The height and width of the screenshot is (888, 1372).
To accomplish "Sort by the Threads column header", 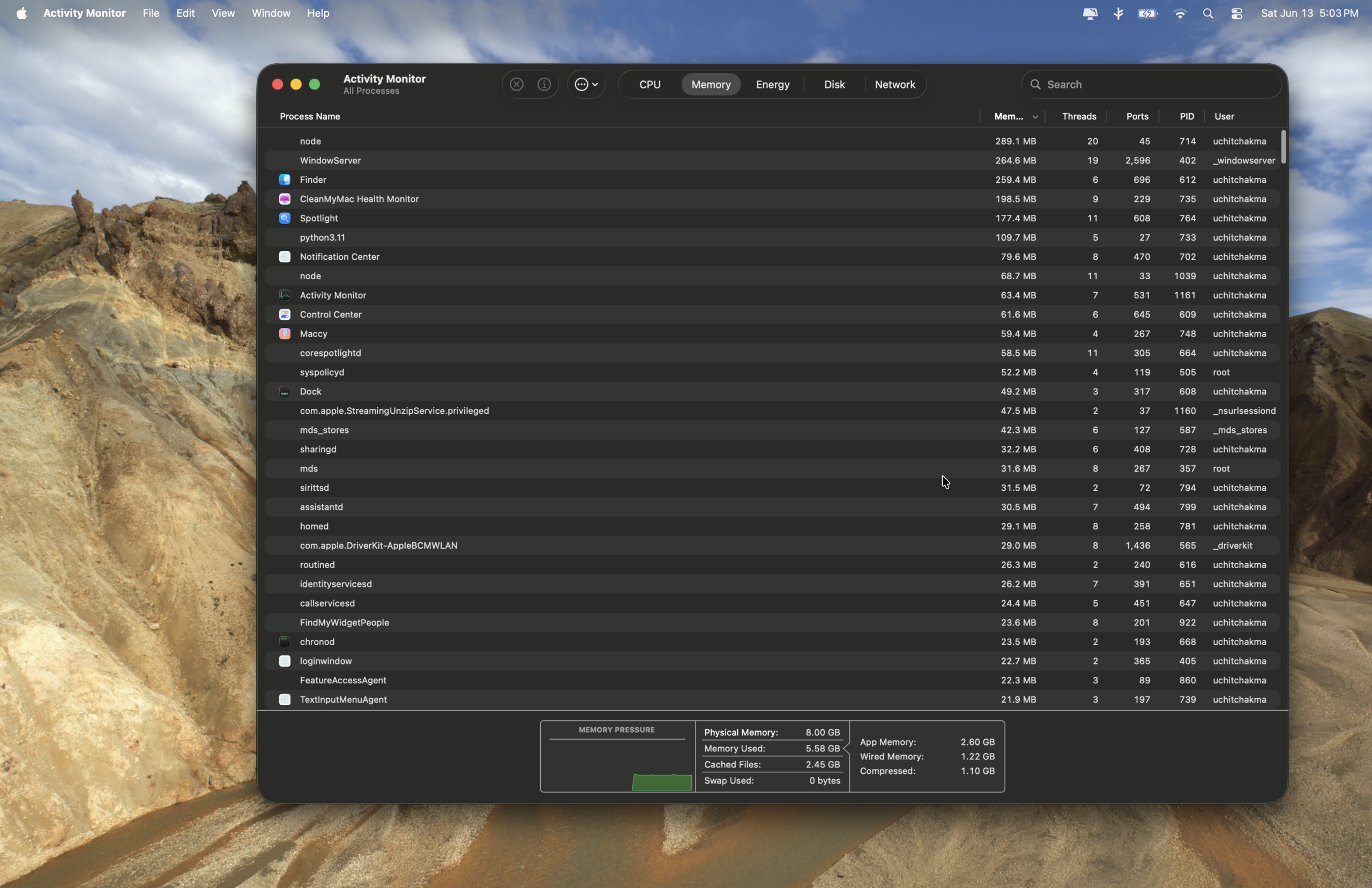I will [x=1079, y=116].
